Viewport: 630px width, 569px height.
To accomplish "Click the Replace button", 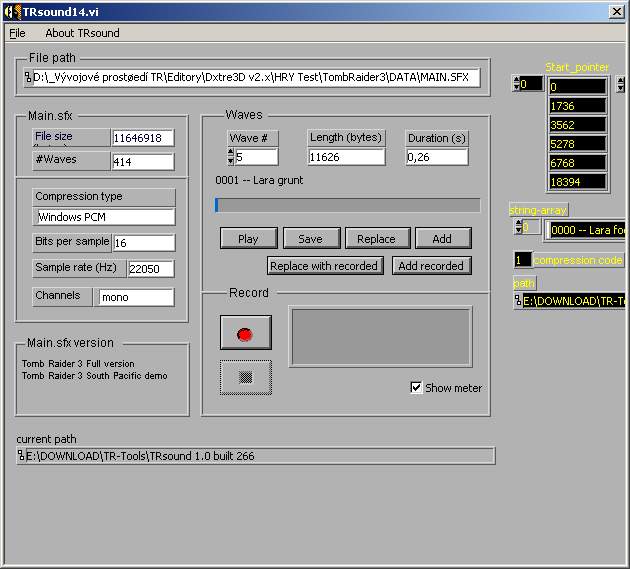I will [377, 239].
